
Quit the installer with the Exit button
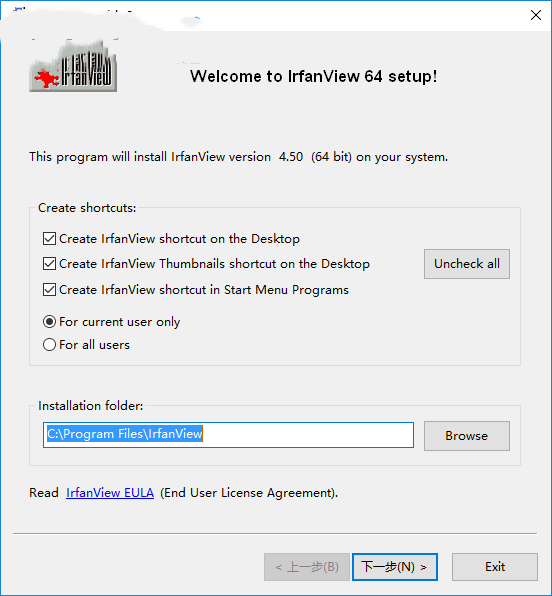tap(495, 567)
